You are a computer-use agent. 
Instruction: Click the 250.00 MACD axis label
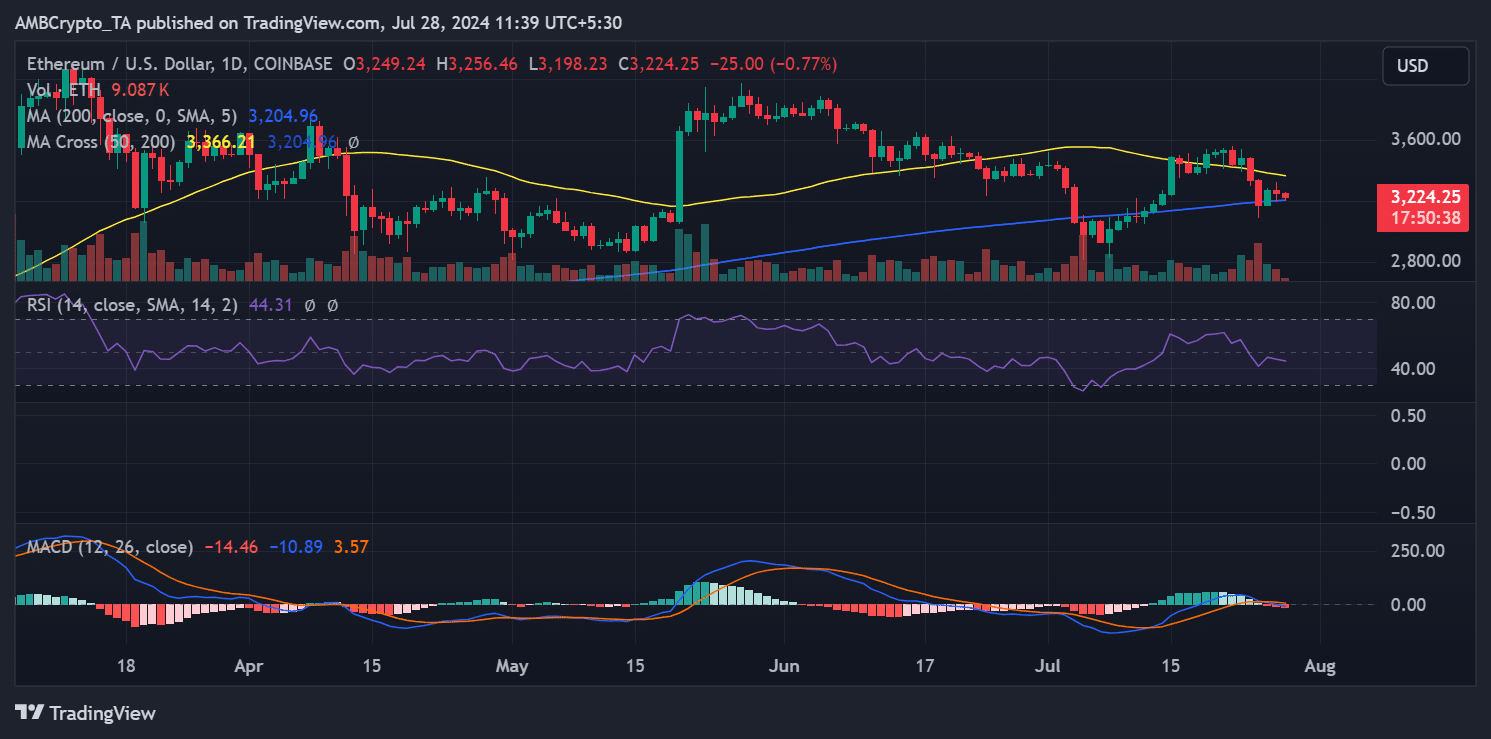1417,551
